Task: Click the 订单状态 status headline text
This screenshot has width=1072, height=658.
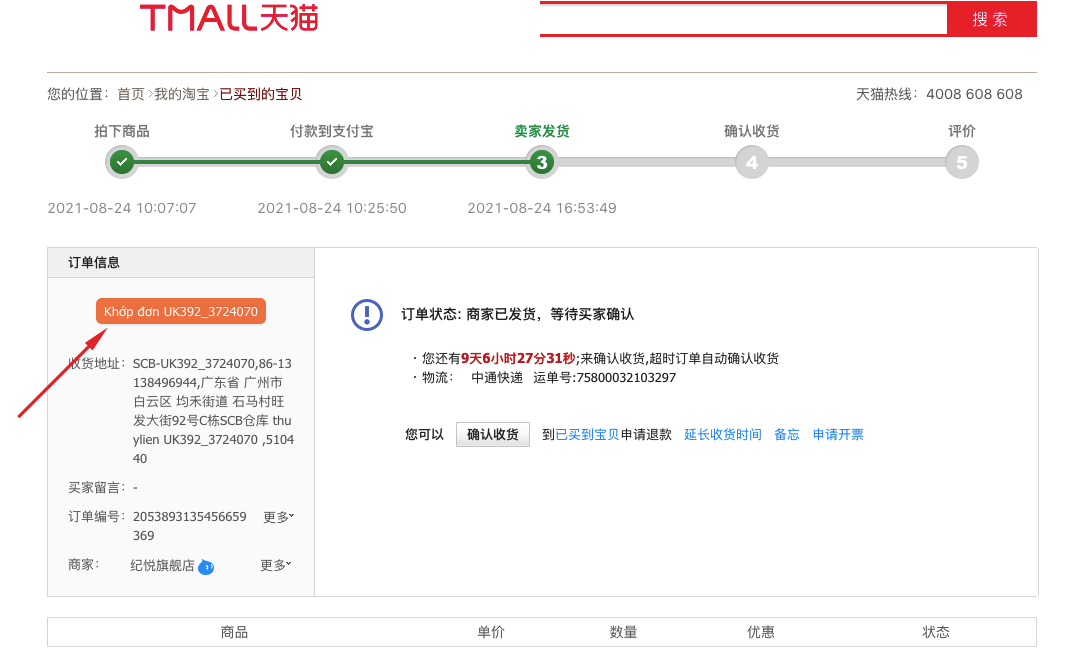Action: click(x=518, y=315)
